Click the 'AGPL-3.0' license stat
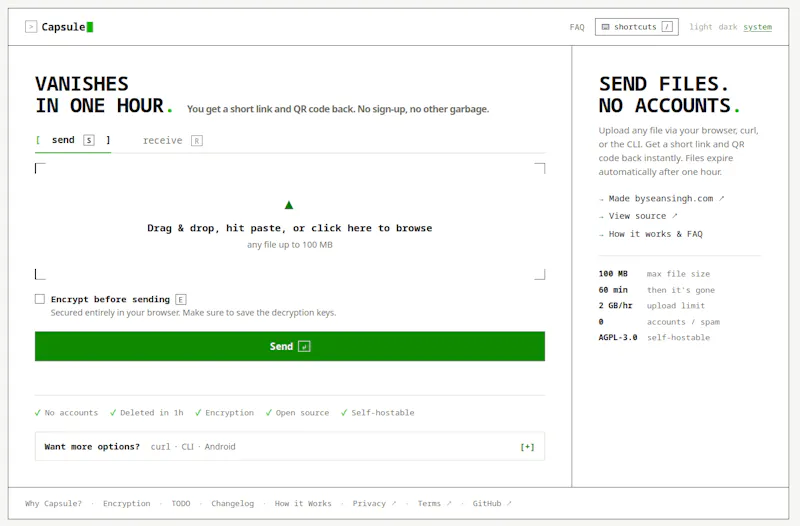Screen dimensions: 800x526 pyautogui.click(x=618, y=338)
